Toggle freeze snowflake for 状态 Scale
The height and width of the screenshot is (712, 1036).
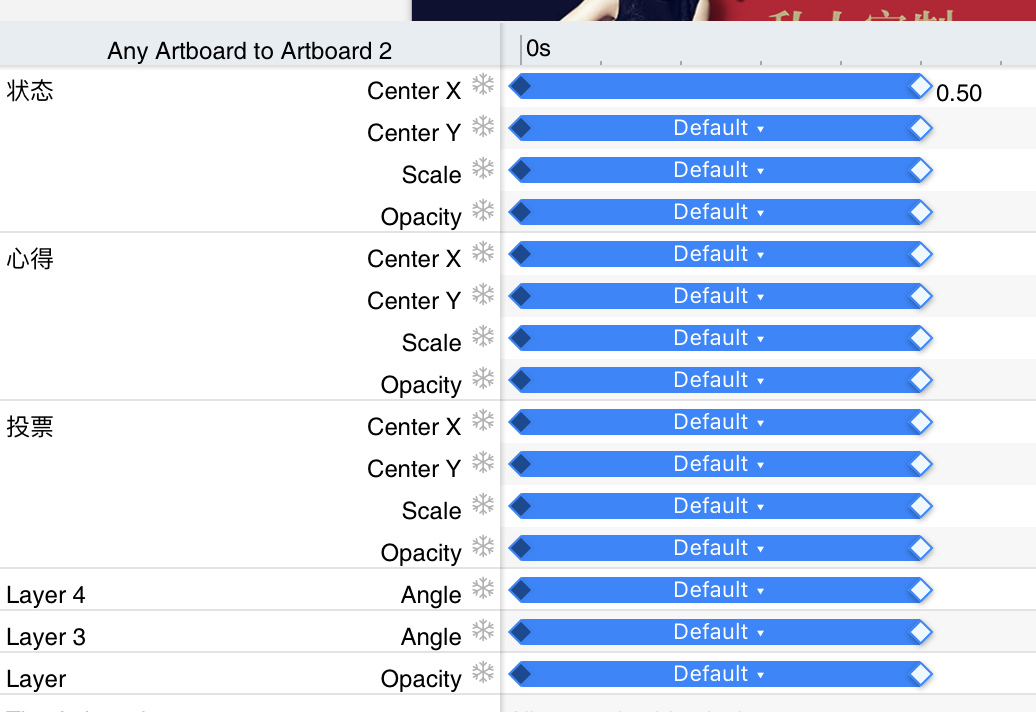tap(483, 169)
